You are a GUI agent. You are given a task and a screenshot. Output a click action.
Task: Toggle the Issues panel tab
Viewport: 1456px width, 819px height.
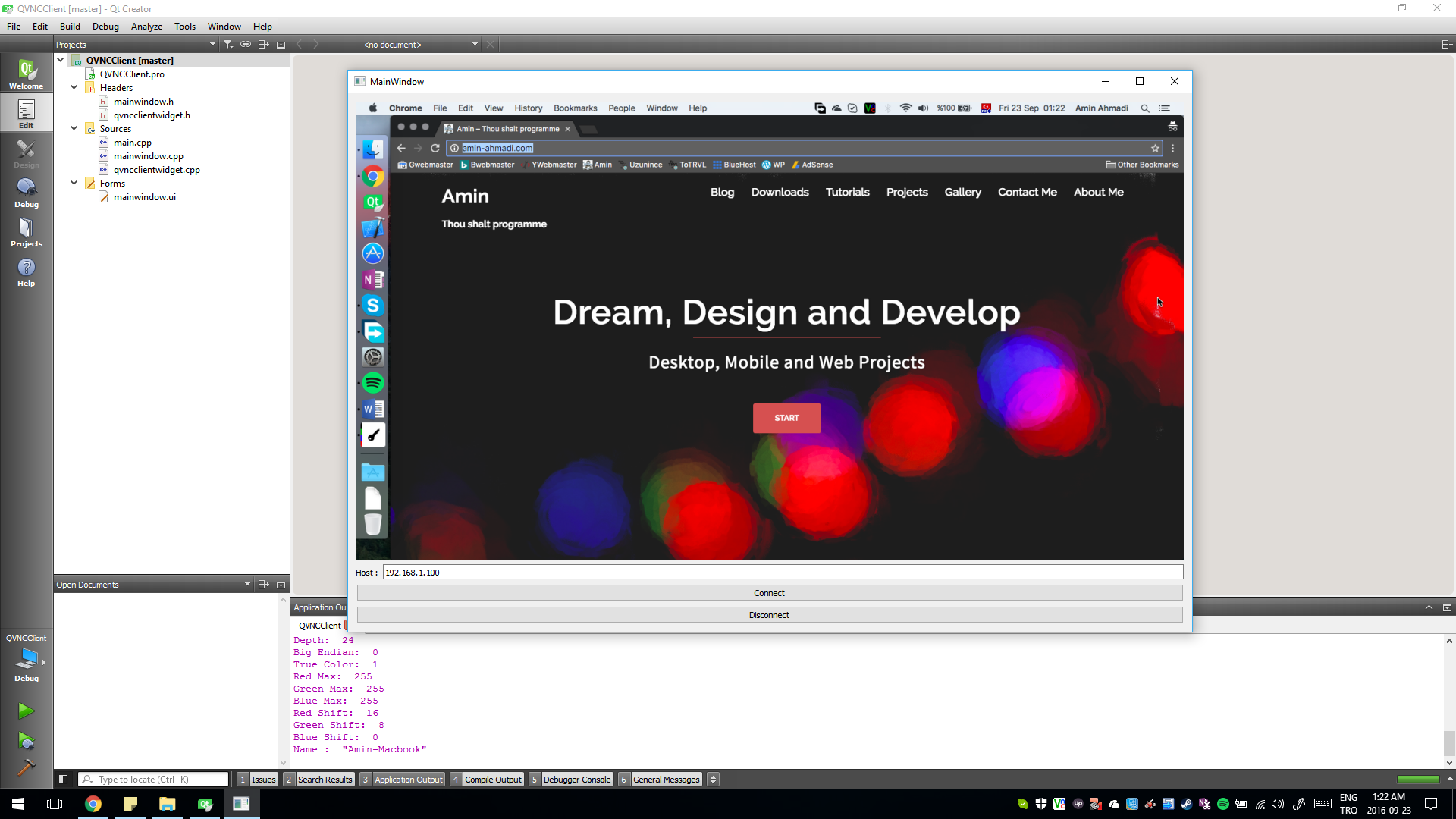point(262,779)
